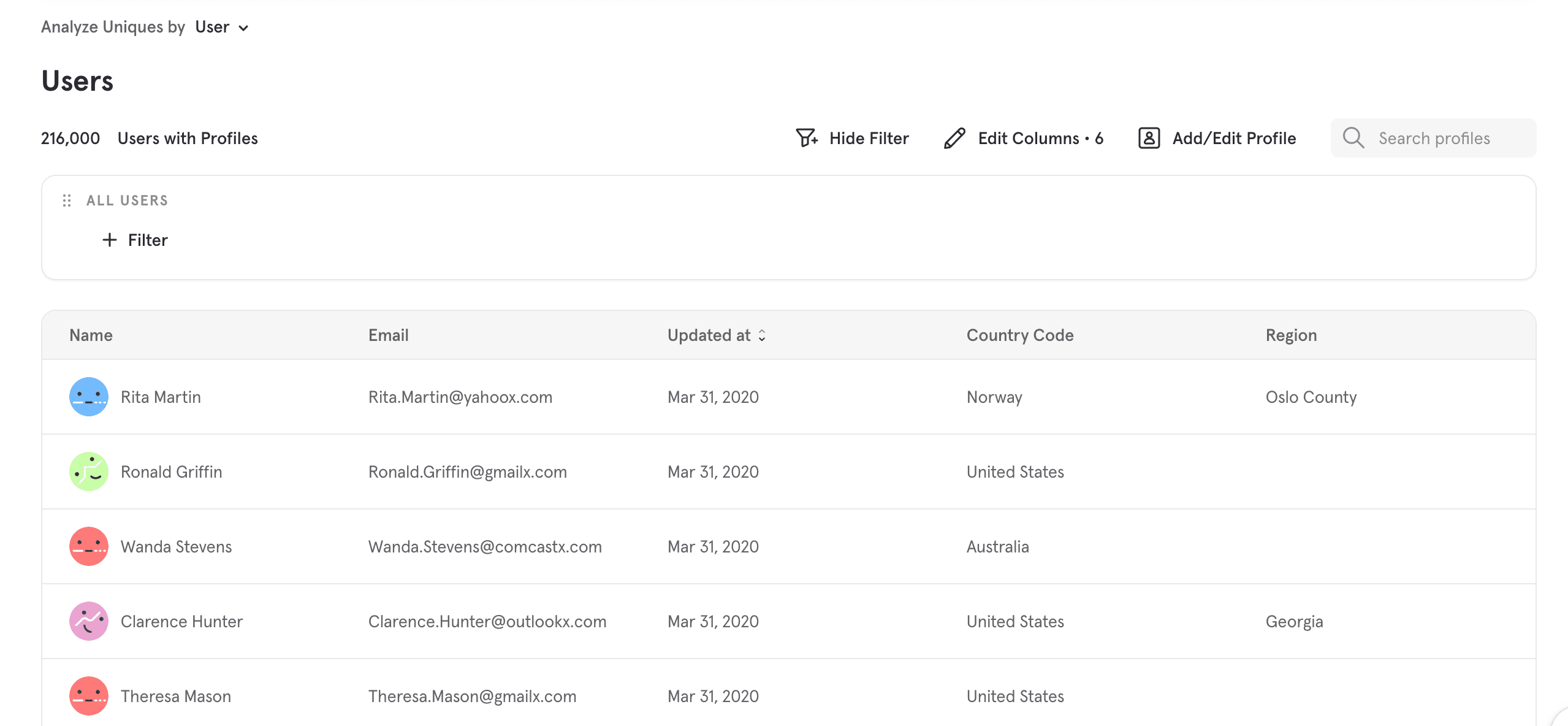Screen dimensions: 1568x726
Task: Click Rita Martin's blue avatar
Action: [x=88, y=397]
